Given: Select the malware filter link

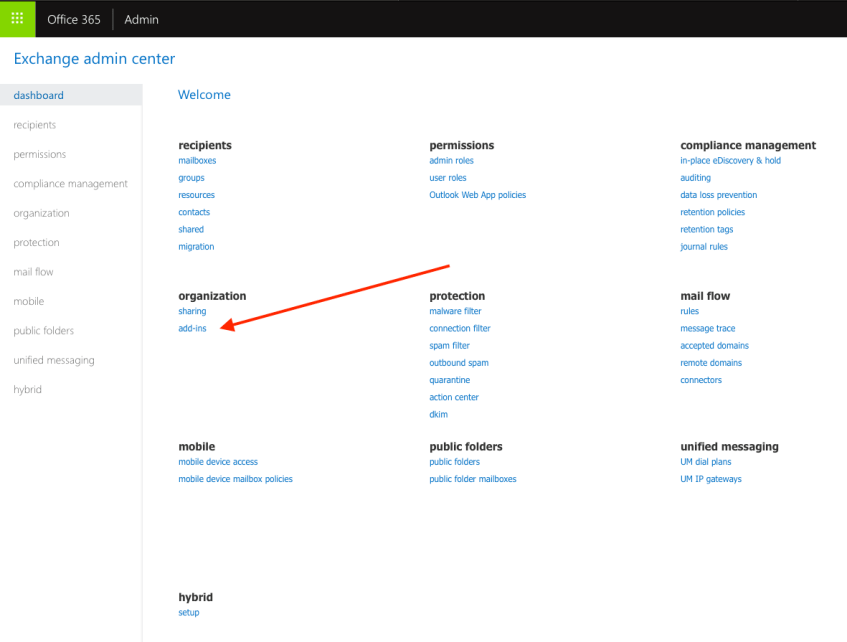Looking at the screenshot, I should tap(455, 312).
